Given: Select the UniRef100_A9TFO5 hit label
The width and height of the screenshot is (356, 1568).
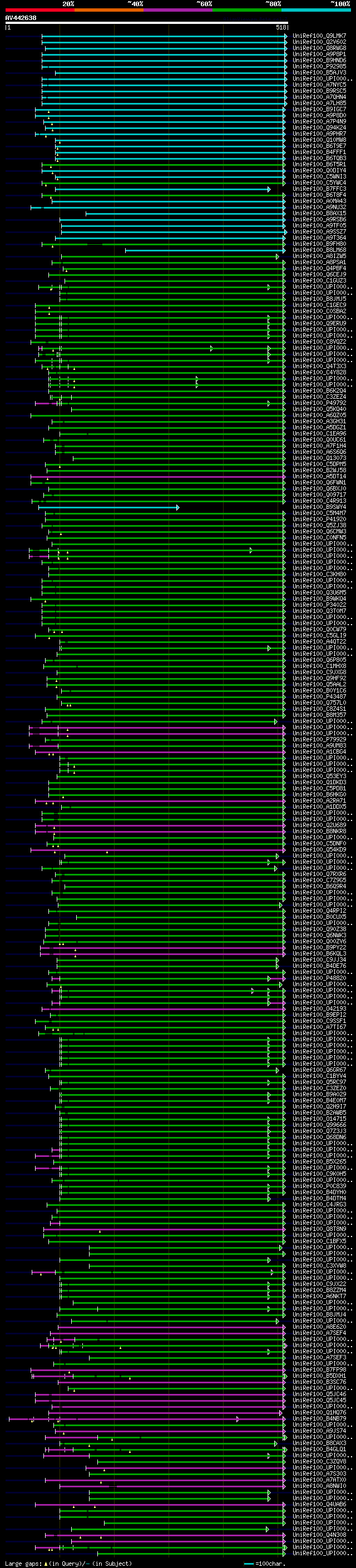Looking at the screenshot, I should pyautogui.click(x=319, y=226).
